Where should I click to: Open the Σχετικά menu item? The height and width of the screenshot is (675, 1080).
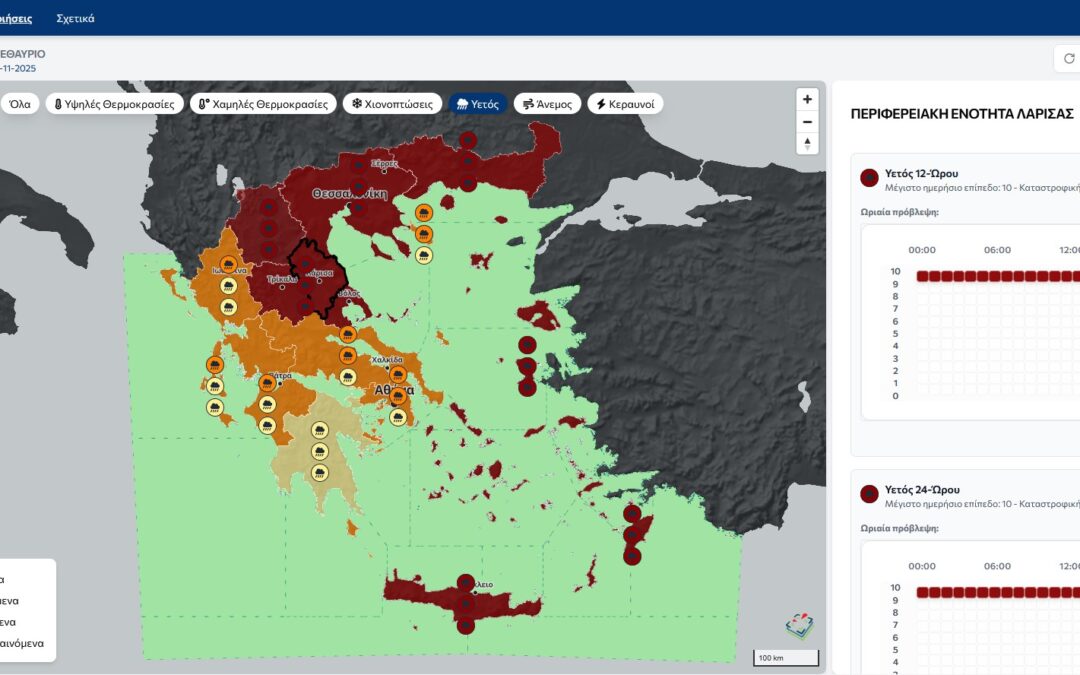point(77,18)
